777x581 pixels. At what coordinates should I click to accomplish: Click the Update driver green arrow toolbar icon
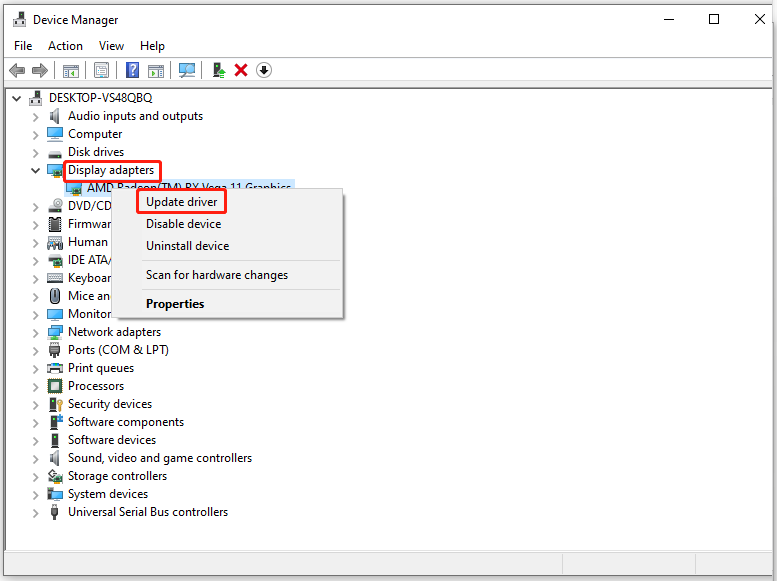click(219, 70)
